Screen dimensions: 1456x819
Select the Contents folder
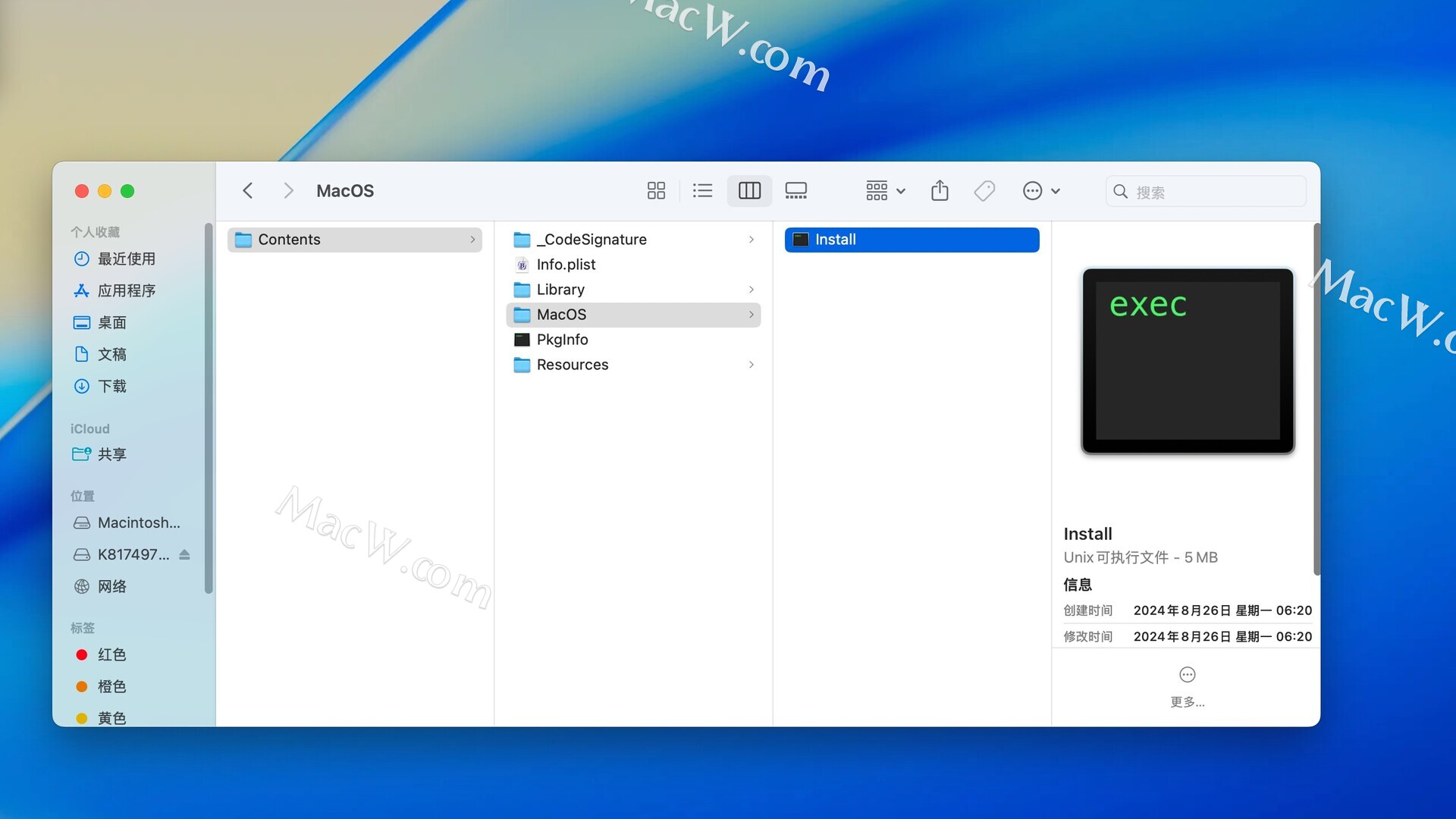pyautogui.click(x=354, y=240)
